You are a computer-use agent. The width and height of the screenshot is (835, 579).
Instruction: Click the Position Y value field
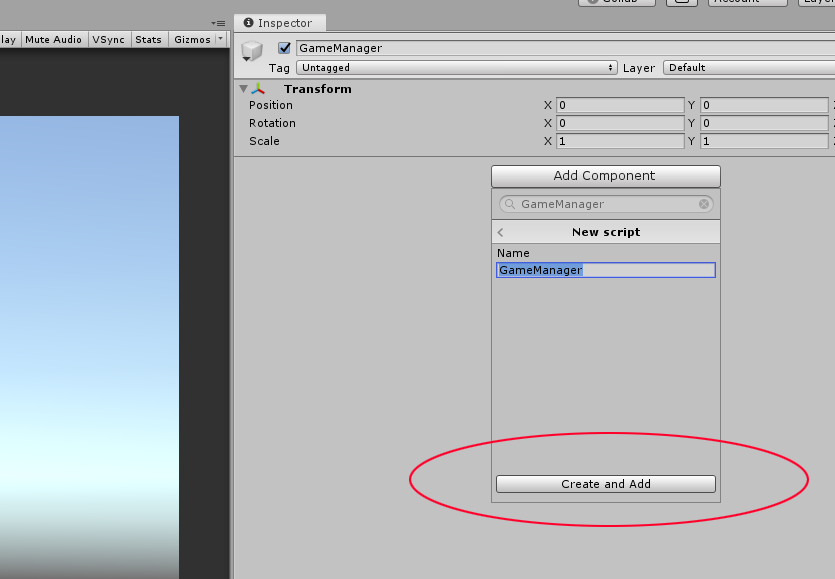(764, 105)
